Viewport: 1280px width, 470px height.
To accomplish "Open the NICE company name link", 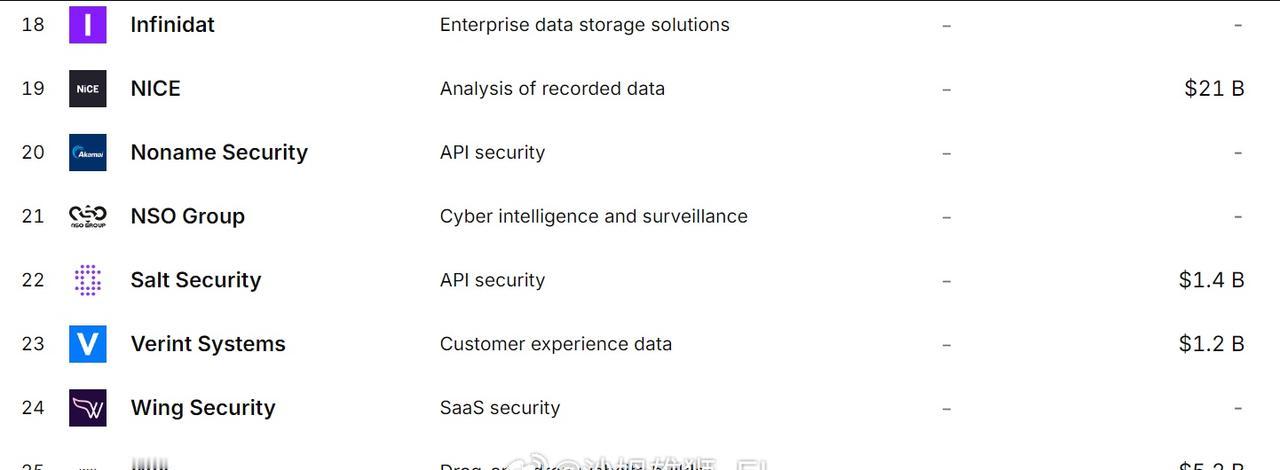I will pos(155,89).
